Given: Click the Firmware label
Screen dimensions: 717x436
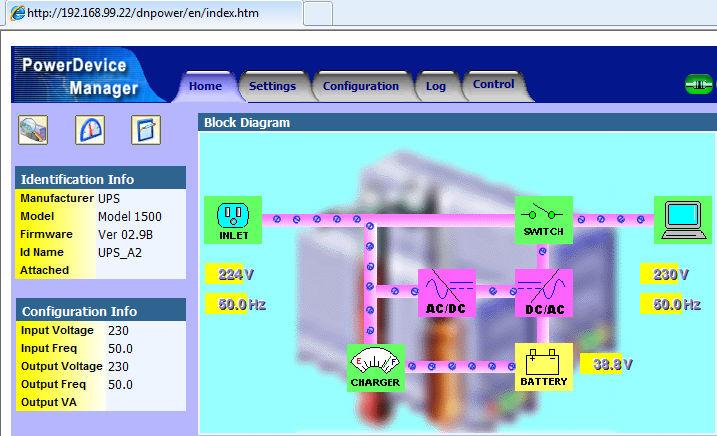Looking at the screenshot, I should (x=46, y=234).
